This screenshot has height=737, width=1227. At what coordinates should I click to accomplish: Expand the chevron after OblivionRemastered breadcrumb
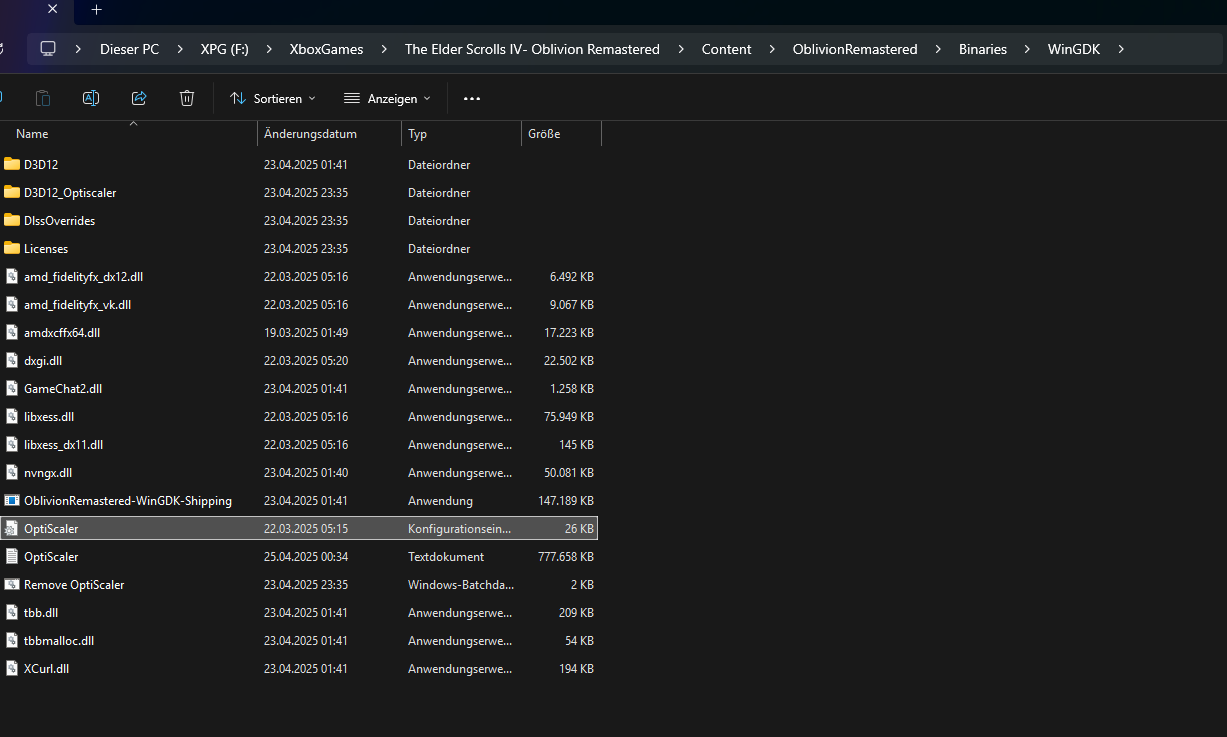coord(938,48)
